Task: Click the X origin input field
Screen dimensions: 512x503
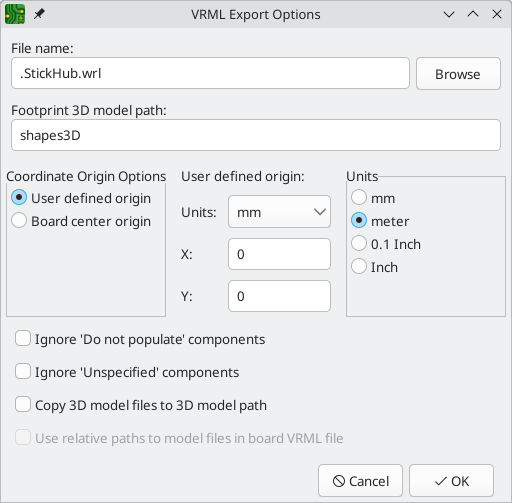Action: pyautogui.click(x=279, y=254)
